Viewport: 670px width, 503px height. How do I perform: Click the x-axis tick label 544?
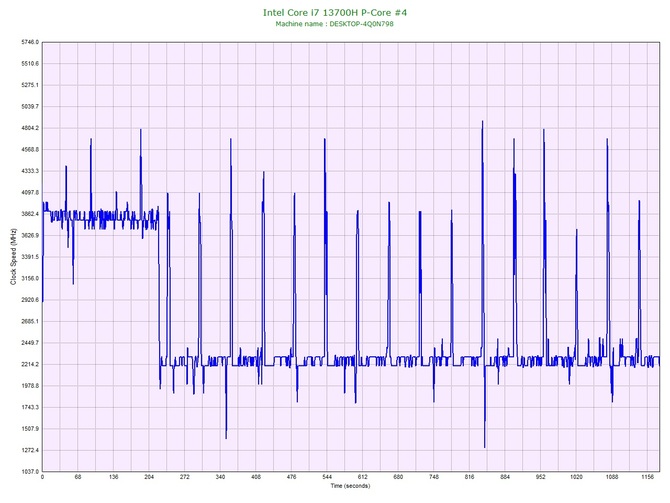327,477
